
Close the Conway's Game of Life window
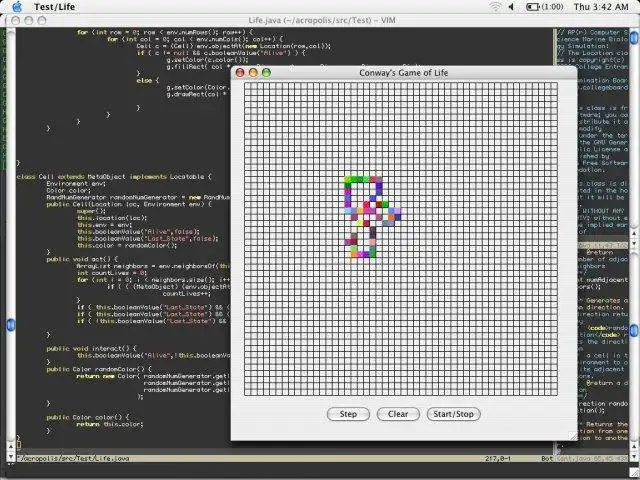(240, 73)
